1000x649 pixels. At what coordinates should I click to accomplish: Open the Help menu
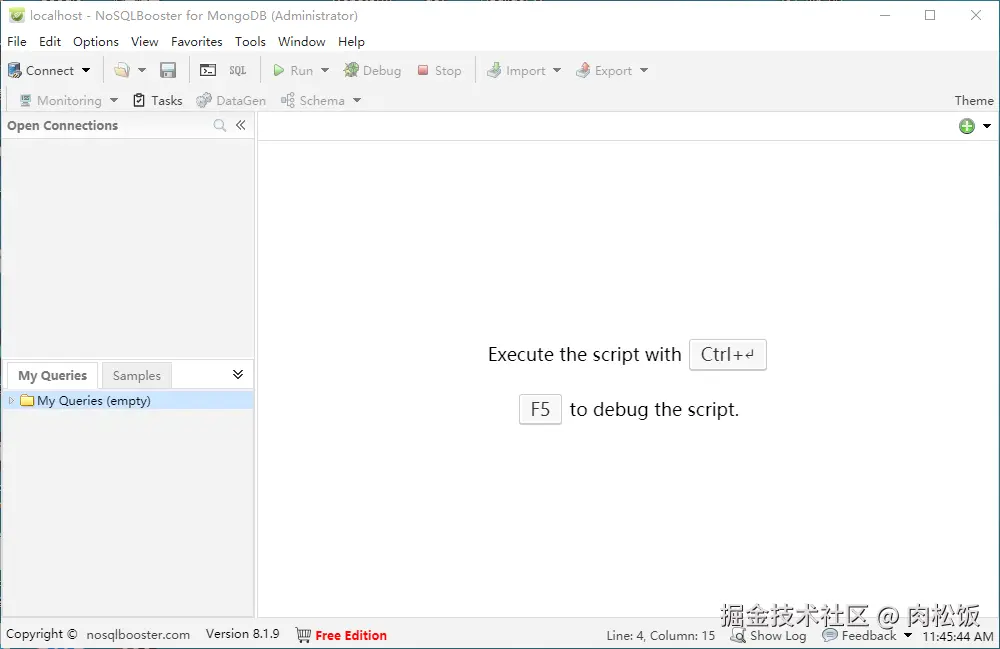[351, 42]
